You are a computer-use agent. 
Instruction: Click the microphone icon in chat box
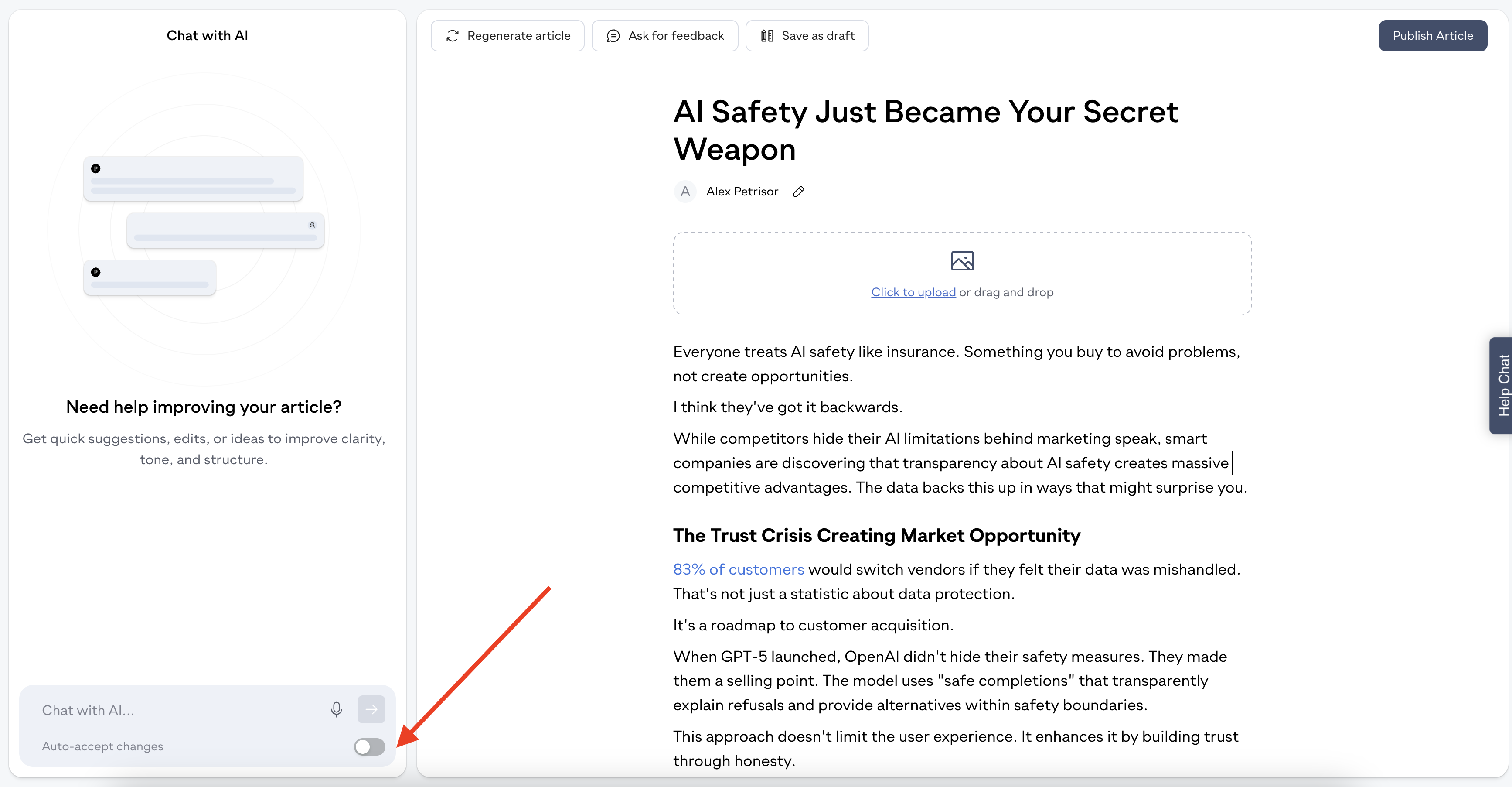[336, 709]
